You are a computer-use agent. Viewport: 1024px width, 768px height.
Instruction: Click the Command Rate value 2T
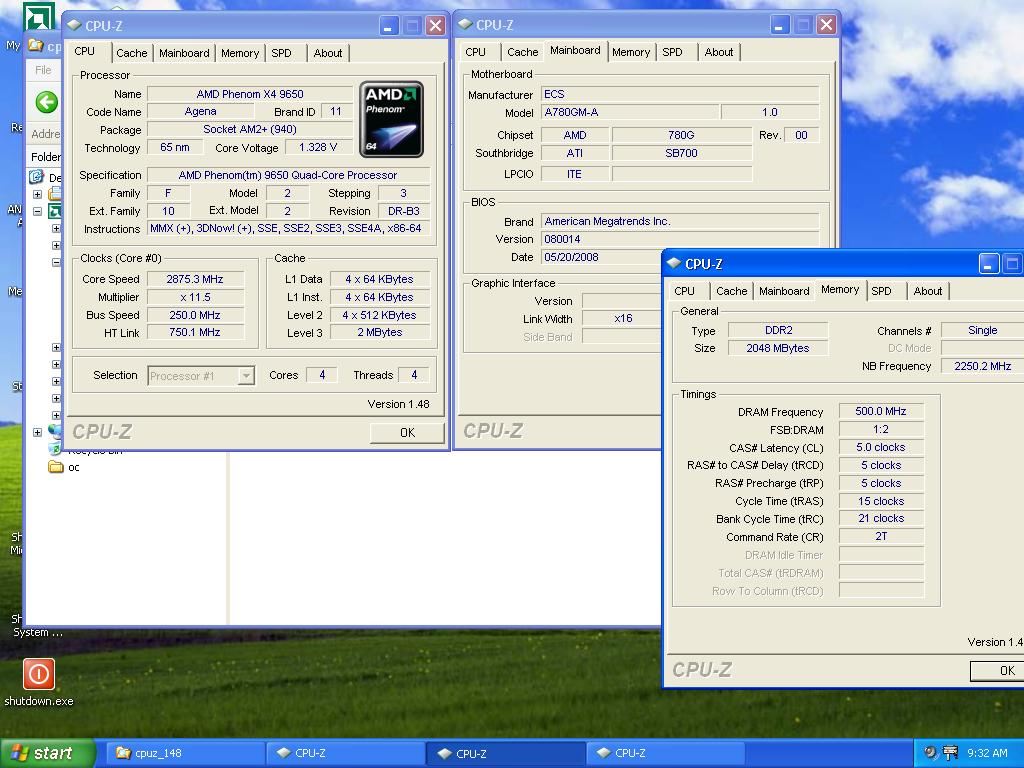tap(881, 536)
